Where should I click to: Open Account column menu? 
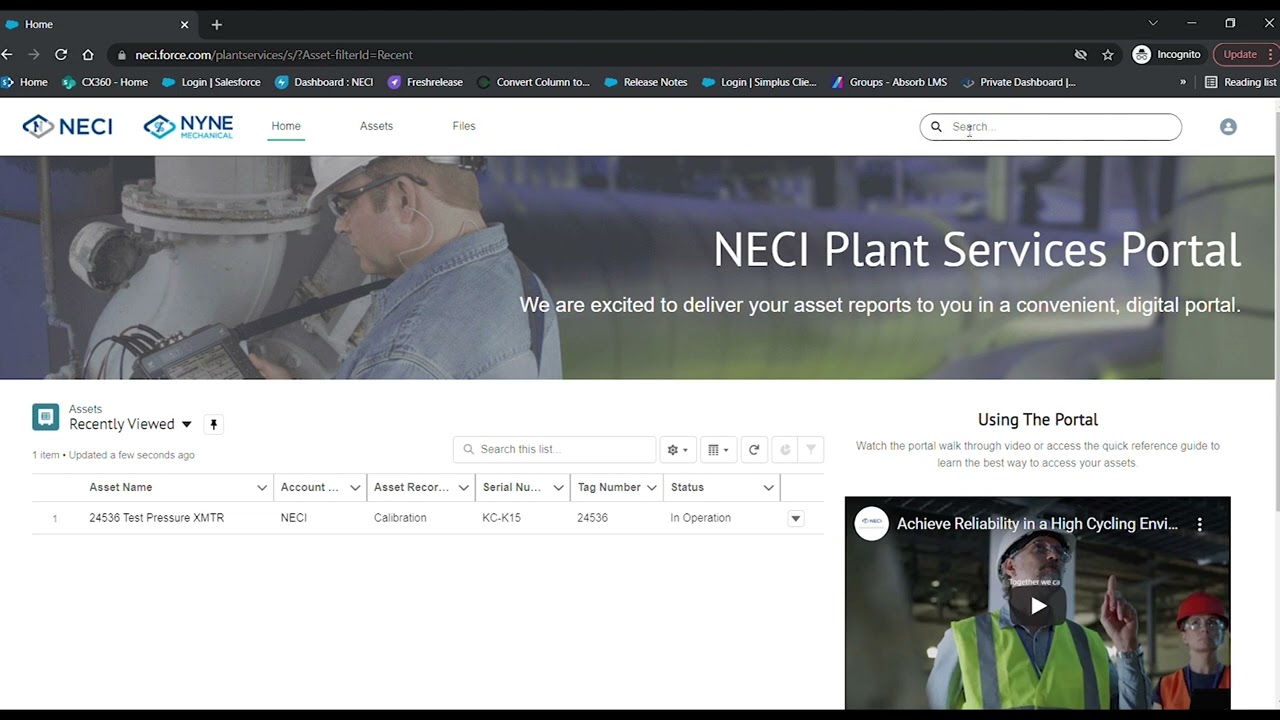click(x=355, y=488)
